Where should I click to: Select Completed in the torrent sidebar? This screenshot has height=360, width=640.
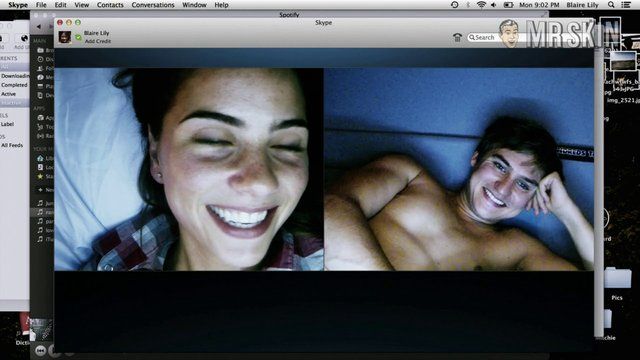[x=15, y=85]
